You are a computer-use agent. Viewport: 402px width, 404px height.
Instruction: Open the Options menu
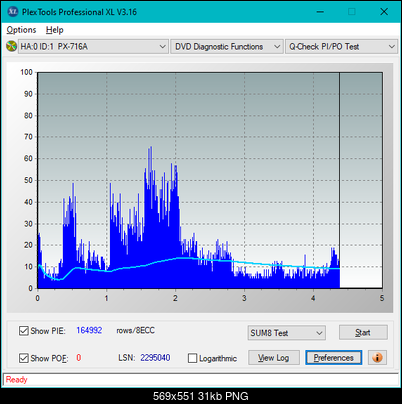[21, 30]
